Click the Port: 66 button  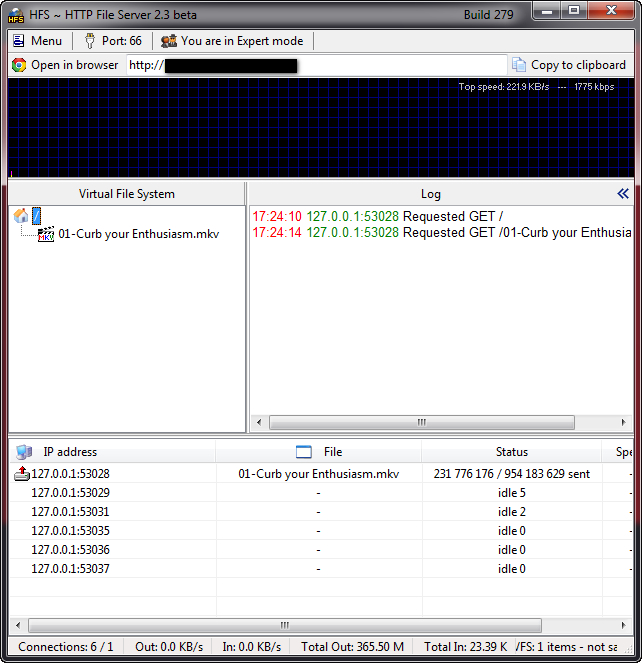point(112,41)
